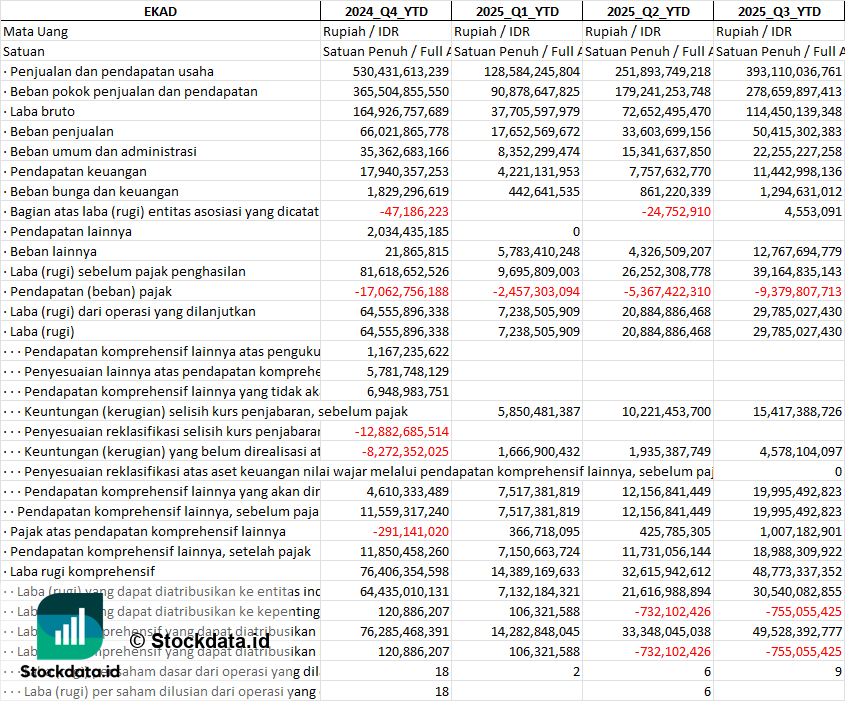Click the 2025_Q3_YTD column header
The image size is (845, 701).
tap(779, 11)
